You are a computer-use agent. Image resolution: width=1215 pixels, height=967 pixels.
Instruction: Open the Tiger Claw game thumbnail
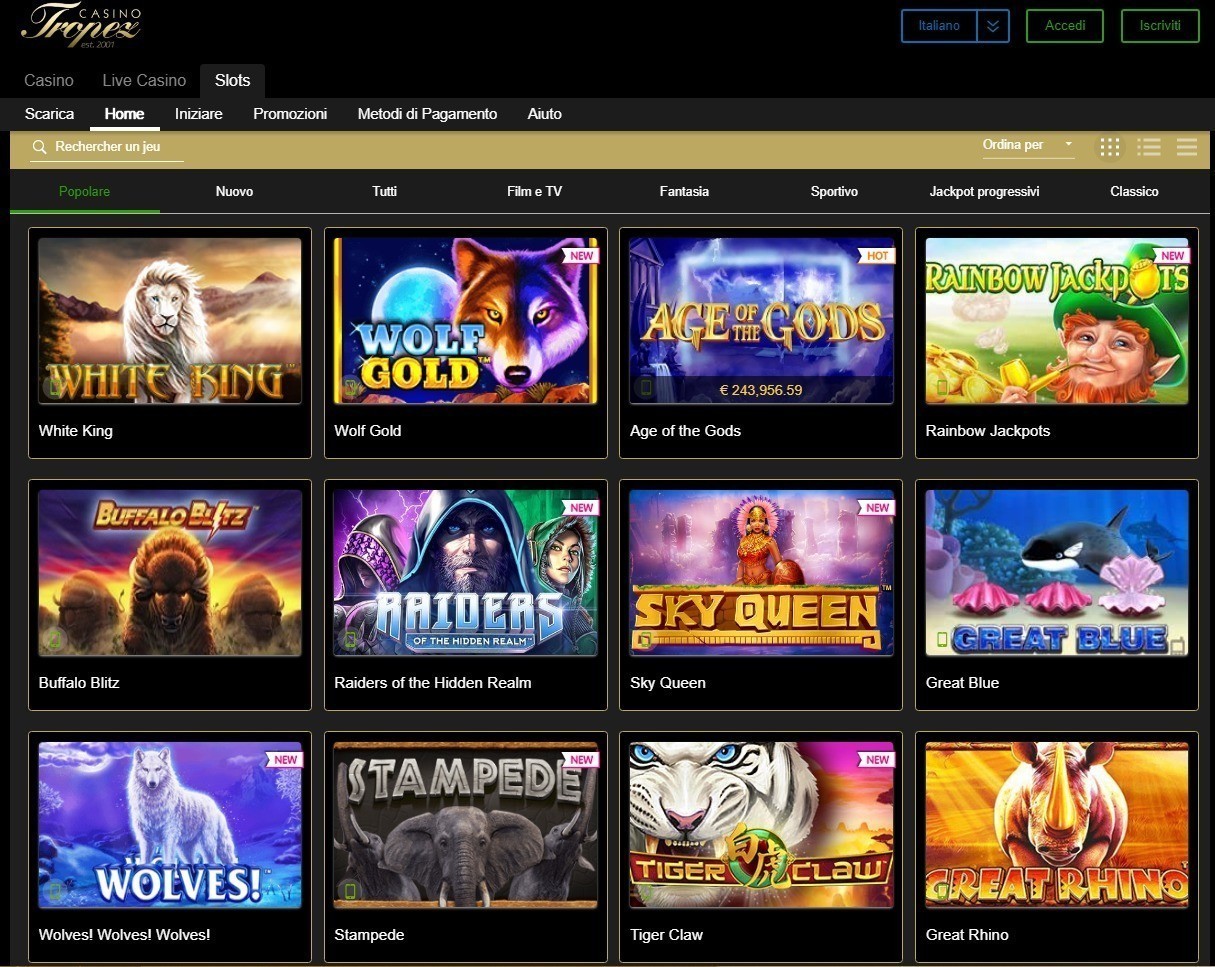[x=762, y=825]
